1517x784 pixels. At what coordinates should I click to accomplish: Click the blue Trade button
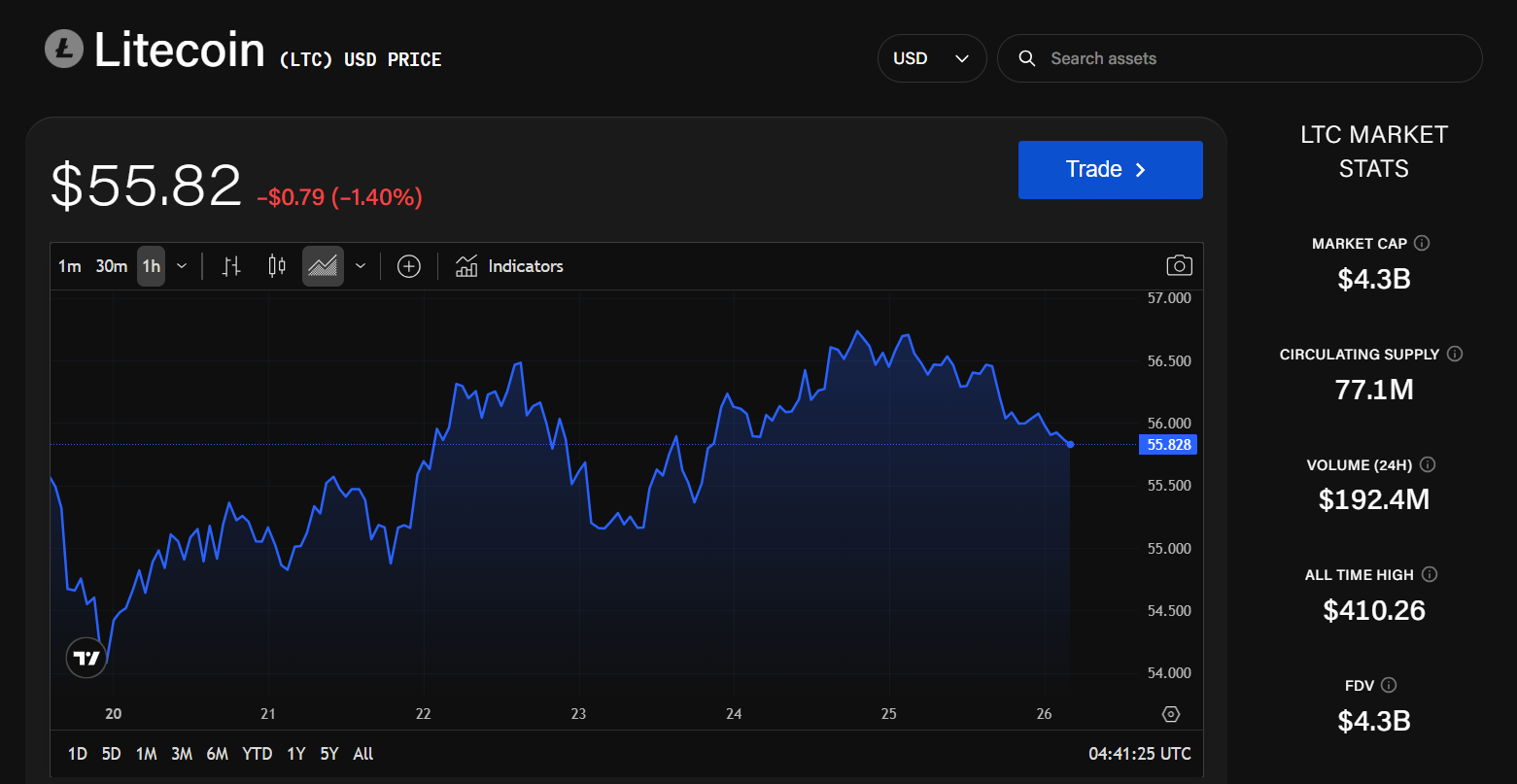click(1110, 170)
